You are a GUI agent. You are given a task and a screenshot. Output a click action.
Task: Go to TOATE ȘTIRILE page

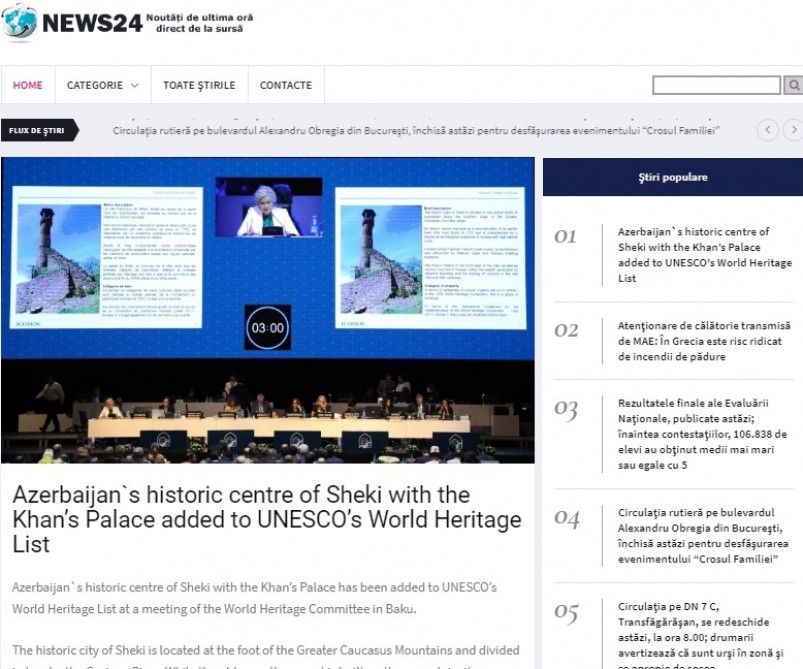(199, 85)
